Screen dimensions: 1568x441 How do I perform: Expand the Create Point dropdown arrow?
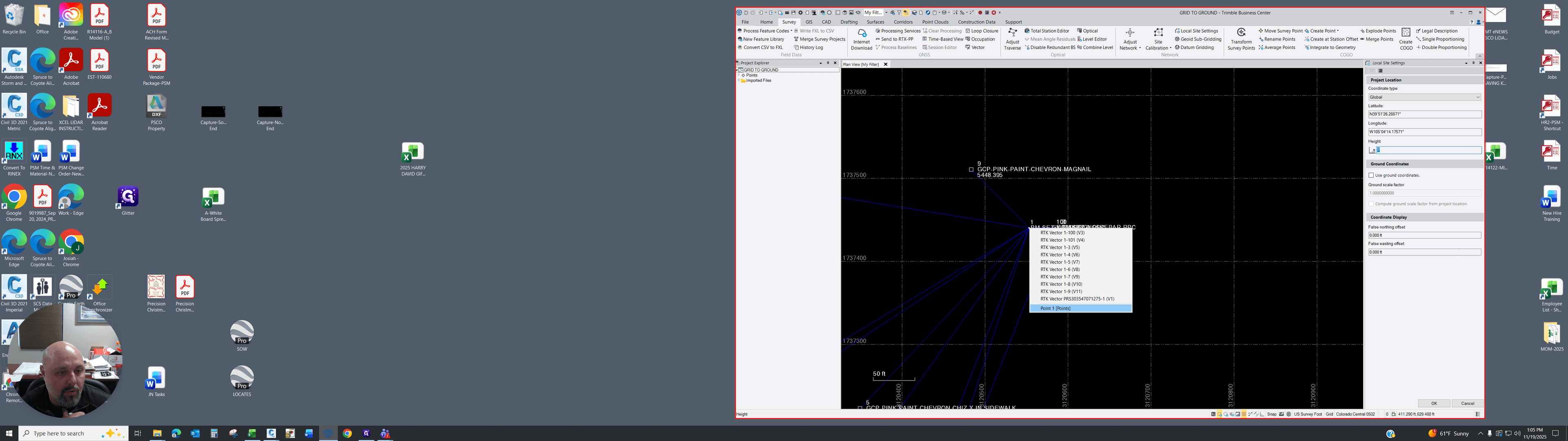coord(1339,31)
